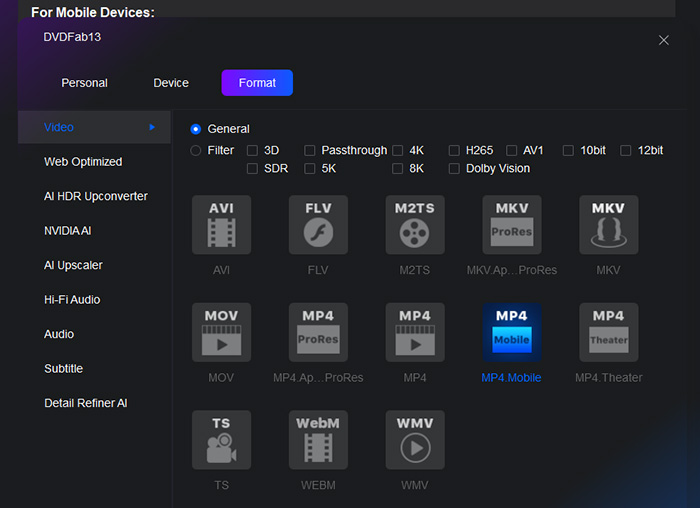Image resolution: width=700 pixels, height=508 pixels.
Task: Select AI HDR Upconverter in sidebar
Action: 96,196
